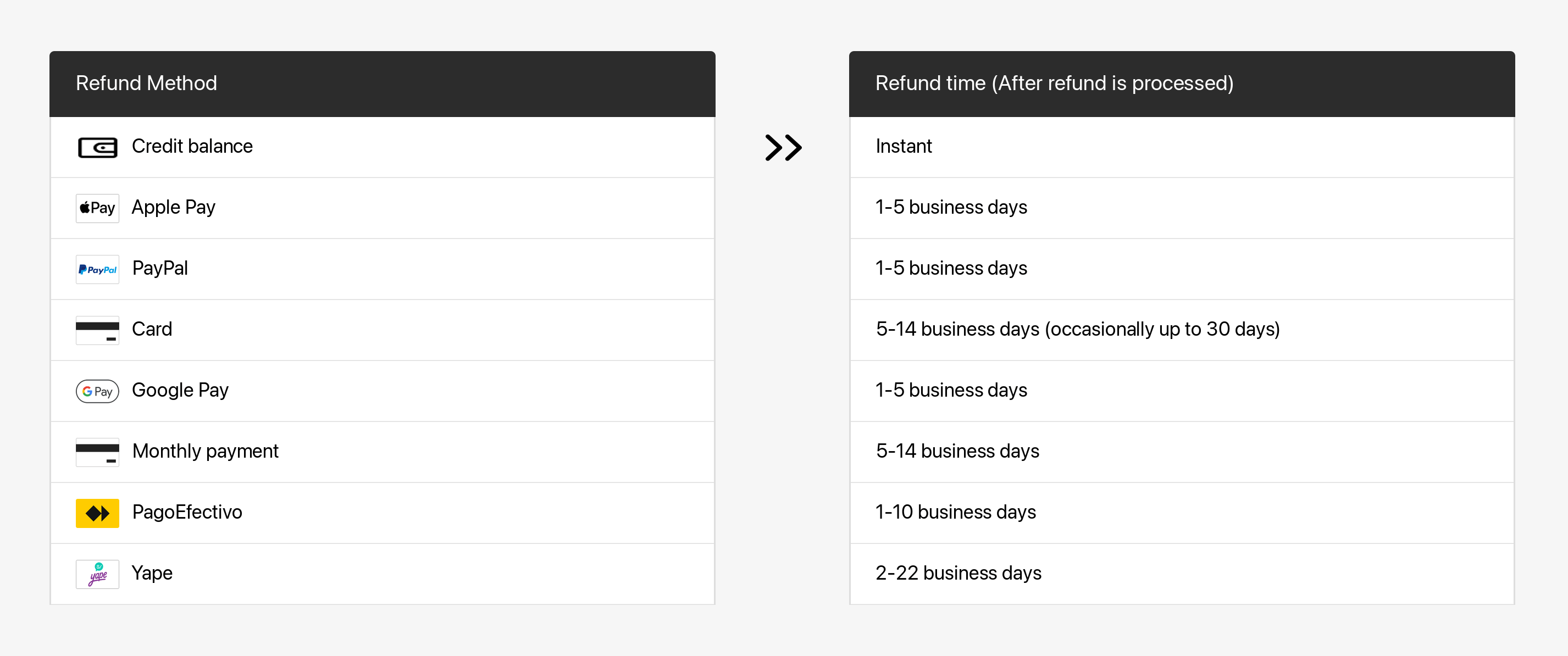Screen dimensions: 1568x656
Task: Select the Yape logo icon
Action: point(97,574)
